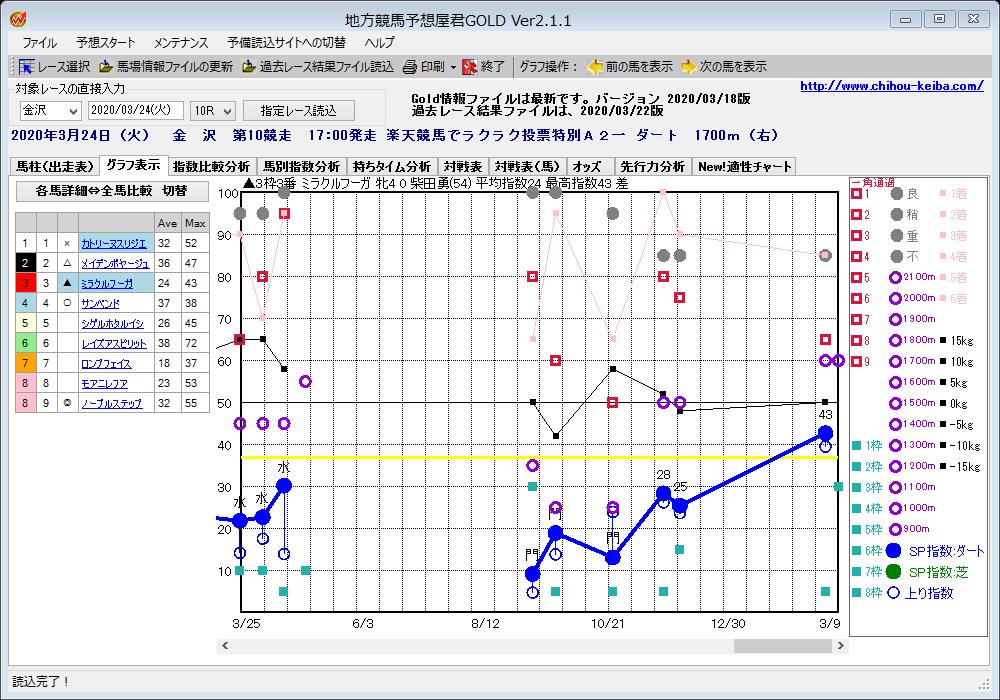Click the race date field 2020/03/24(火)
The image size is (1000, 700).
click(135, 110)
